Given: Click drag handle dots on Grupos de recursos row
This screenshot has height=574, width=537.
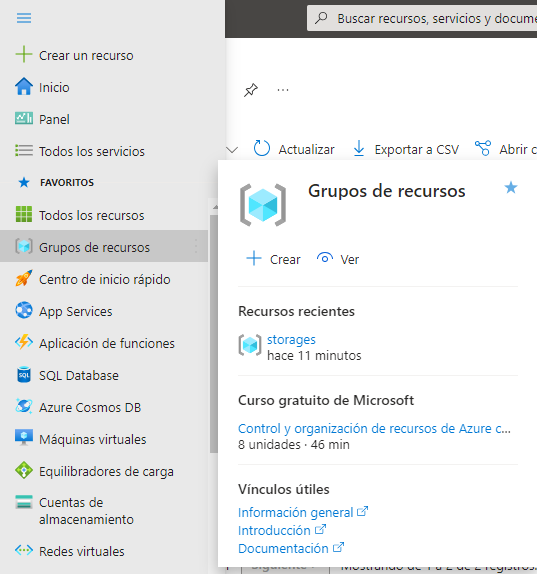Looking at the screenshot, I should (196, 246).
